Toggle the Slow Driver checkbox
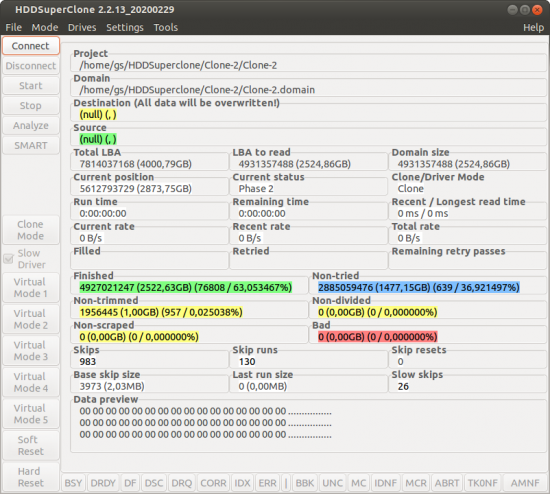Viewport: 550px width, 494px height. click(8, 259)
